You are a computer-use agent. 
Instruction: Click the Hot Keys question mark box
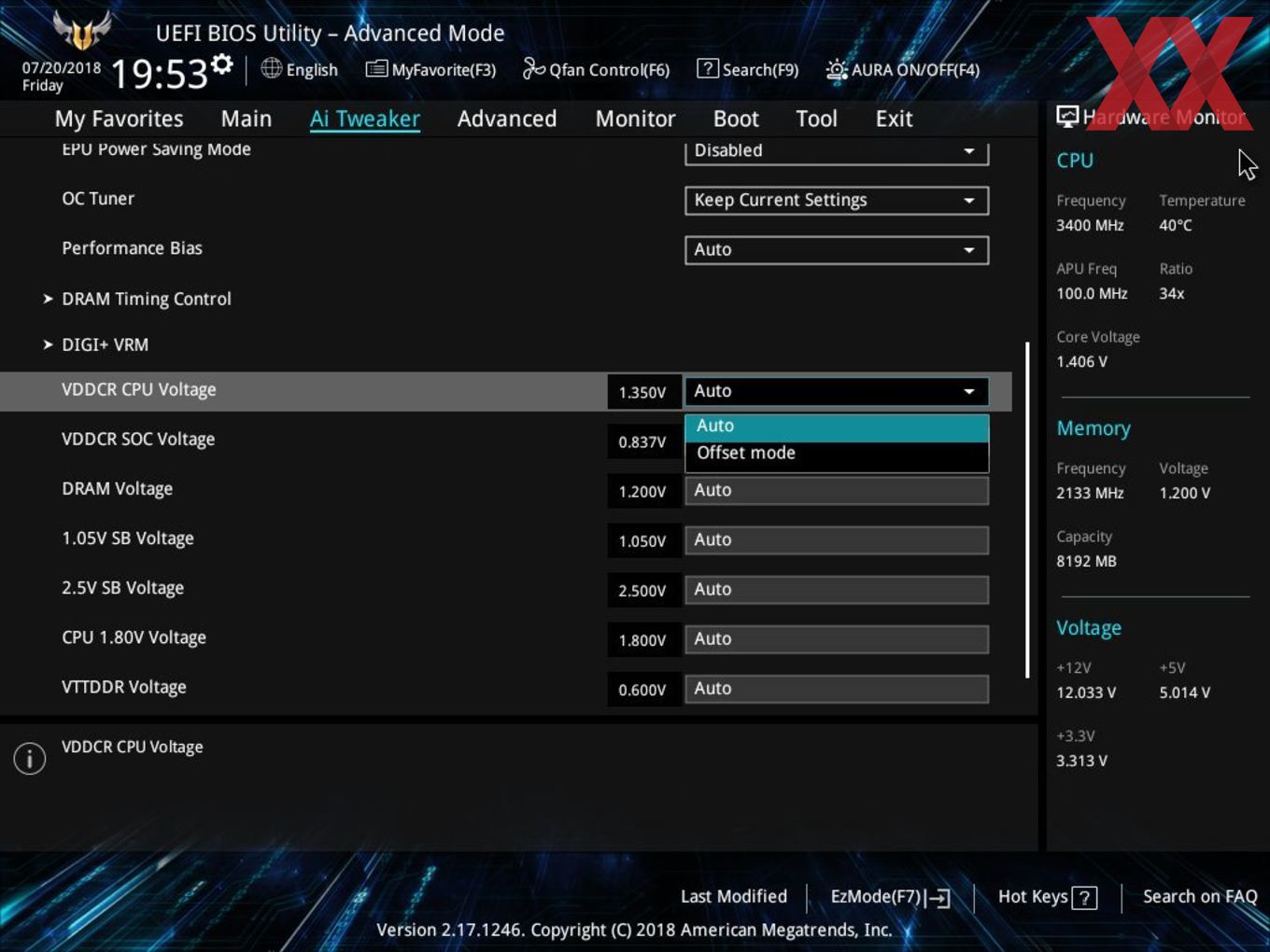[1084, 898]
